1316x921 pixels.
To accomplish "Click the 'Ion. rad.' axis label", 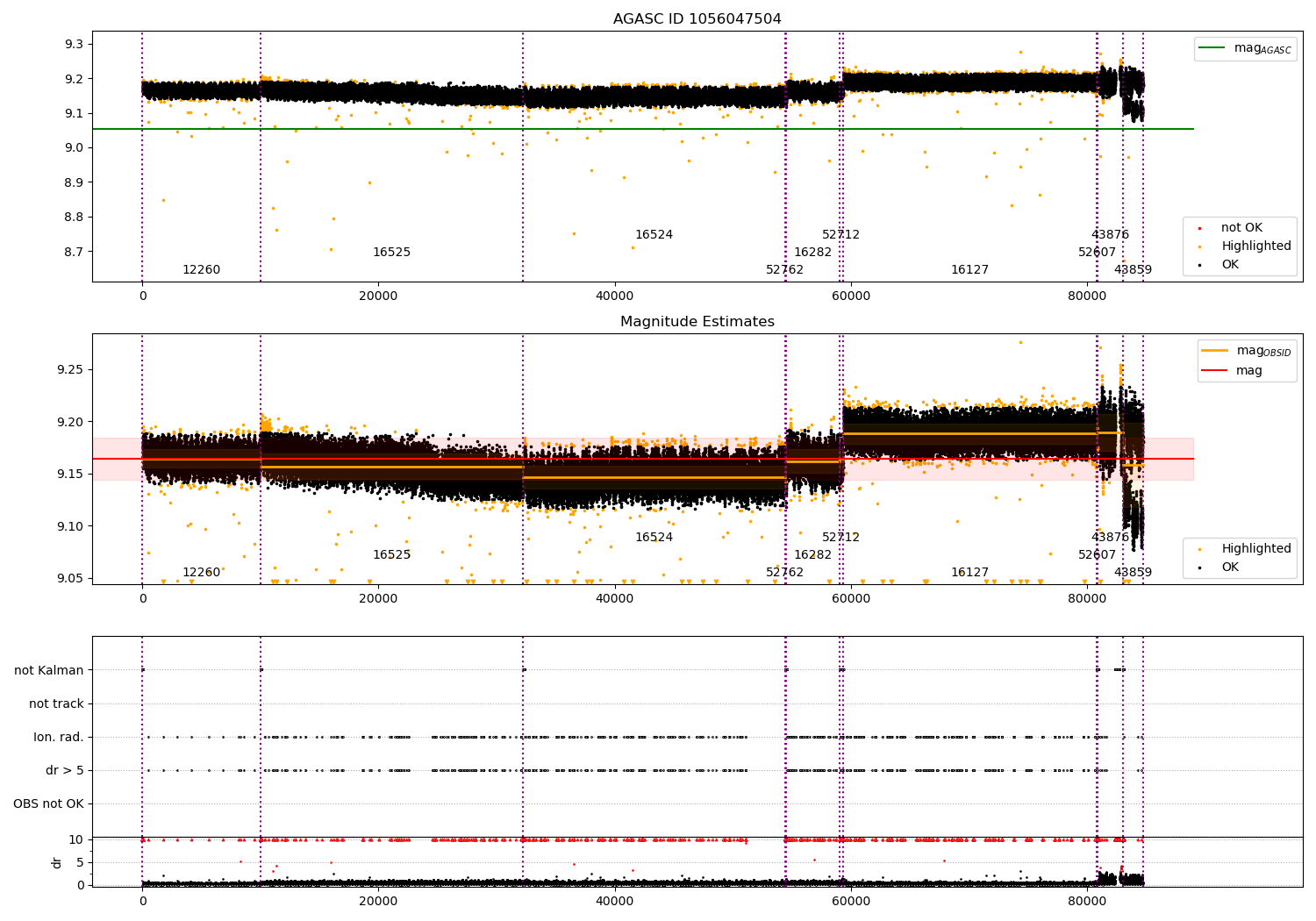I will (x=59, y=737).
